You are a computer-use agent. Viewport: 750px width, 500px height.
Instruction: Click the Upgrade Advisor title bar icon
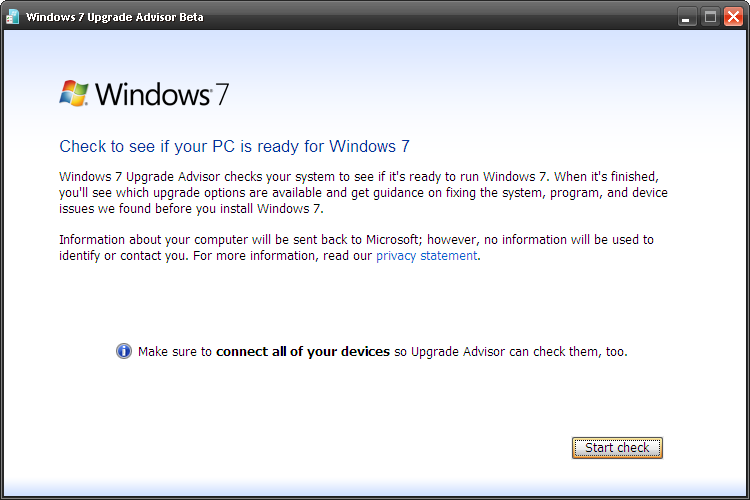pos(12,17)
